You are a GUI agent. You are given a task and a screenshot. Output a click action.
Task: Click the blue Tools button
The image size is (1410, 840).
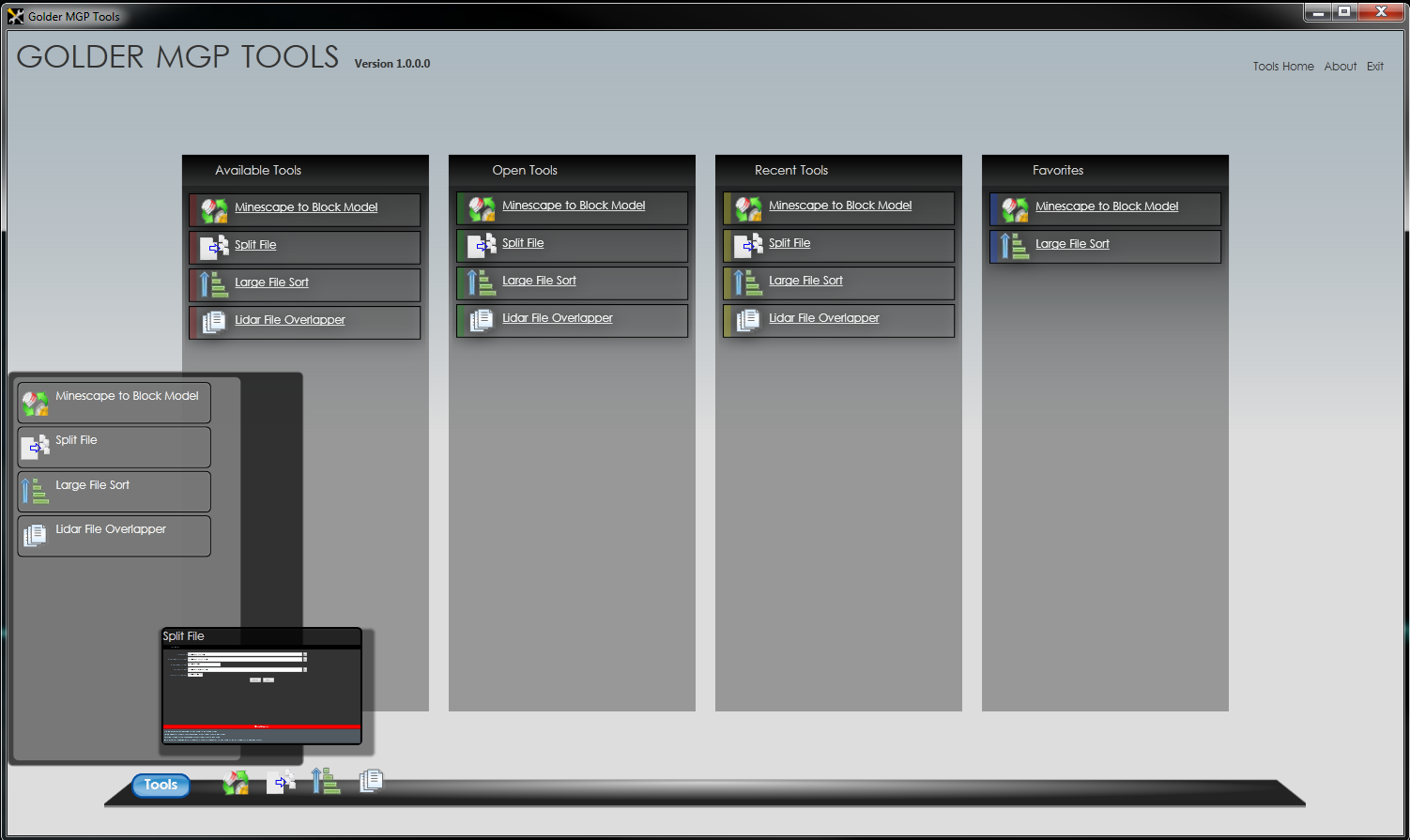(161, 786)
